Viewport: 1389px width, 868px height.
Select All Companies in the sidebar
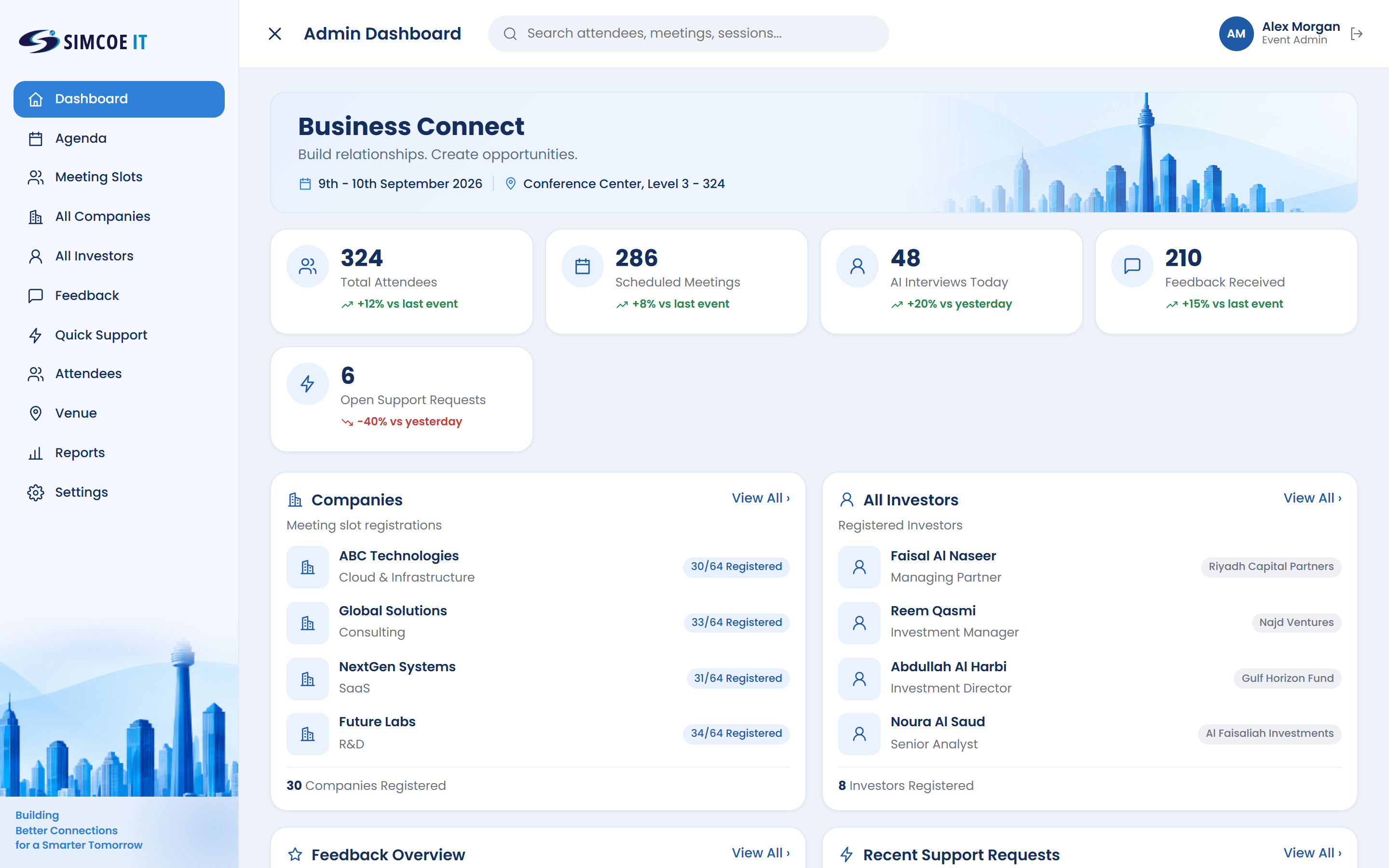119,217
